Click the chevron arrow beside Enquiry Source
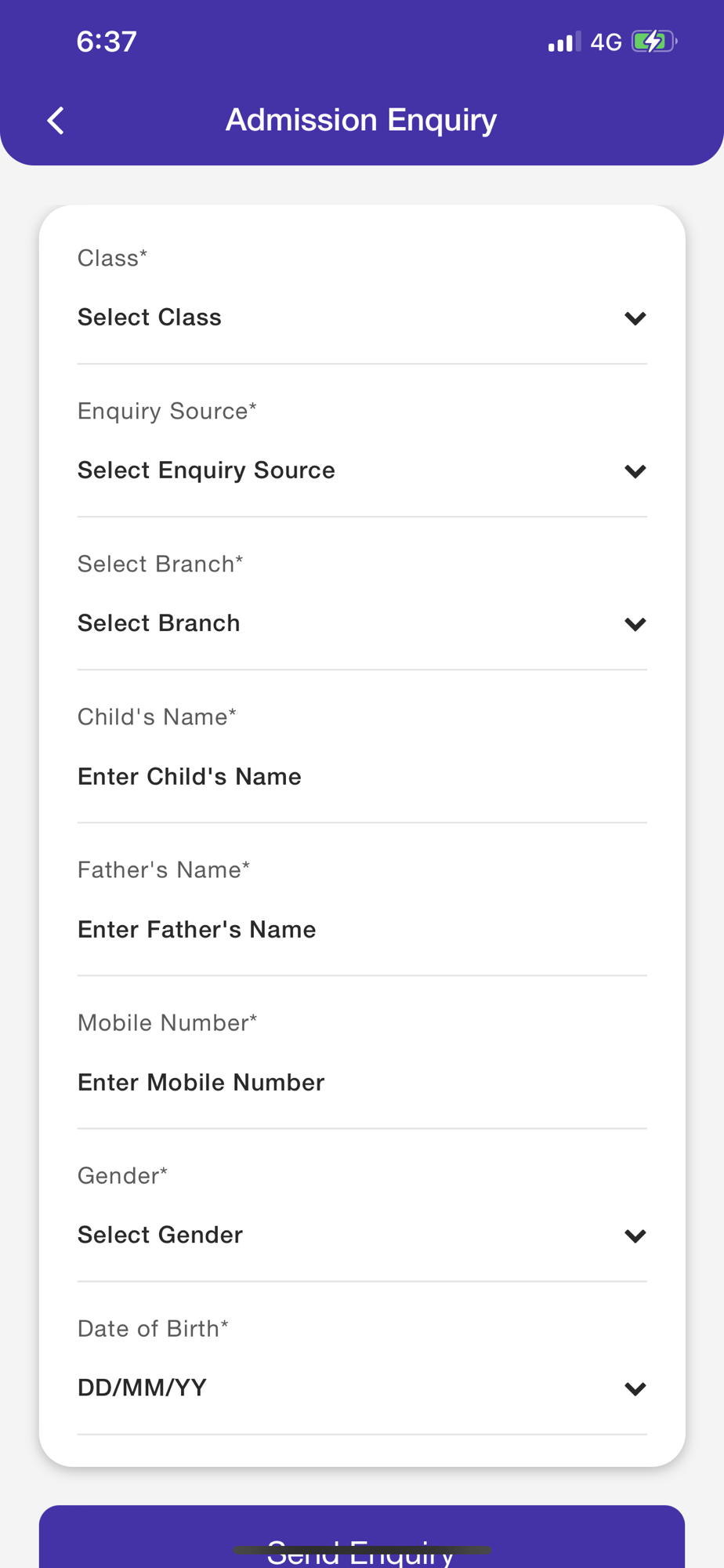Screen dimensions: 724x1568 click(x=635, y=471)
